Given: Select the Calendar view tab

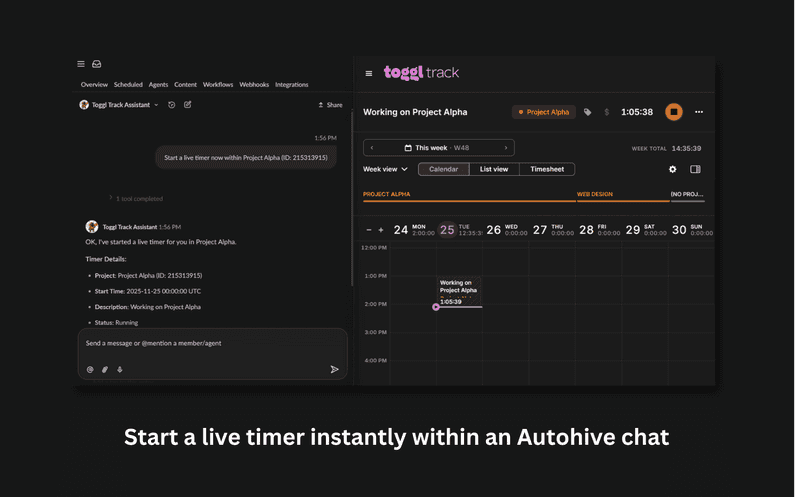Looking at the screenshot, I should tap(444, 169).
